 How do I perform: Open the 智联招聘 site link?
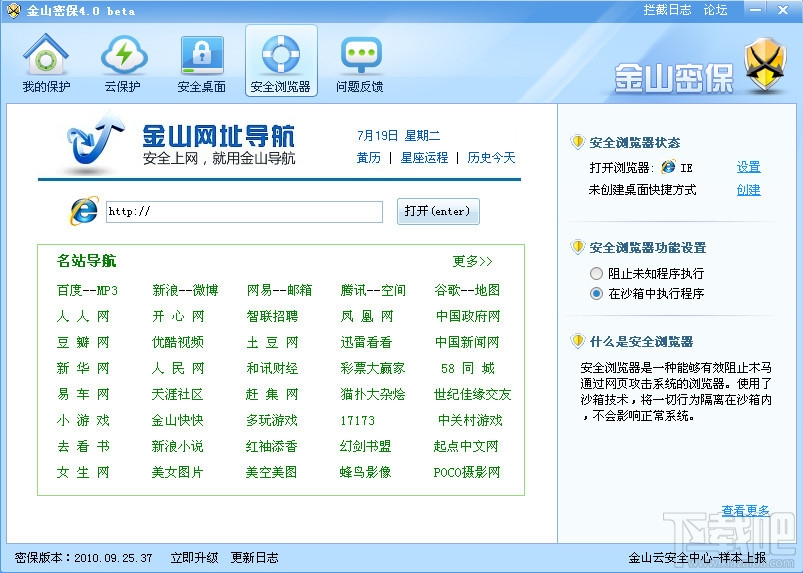pyautogui.click(x=272, y=316)
